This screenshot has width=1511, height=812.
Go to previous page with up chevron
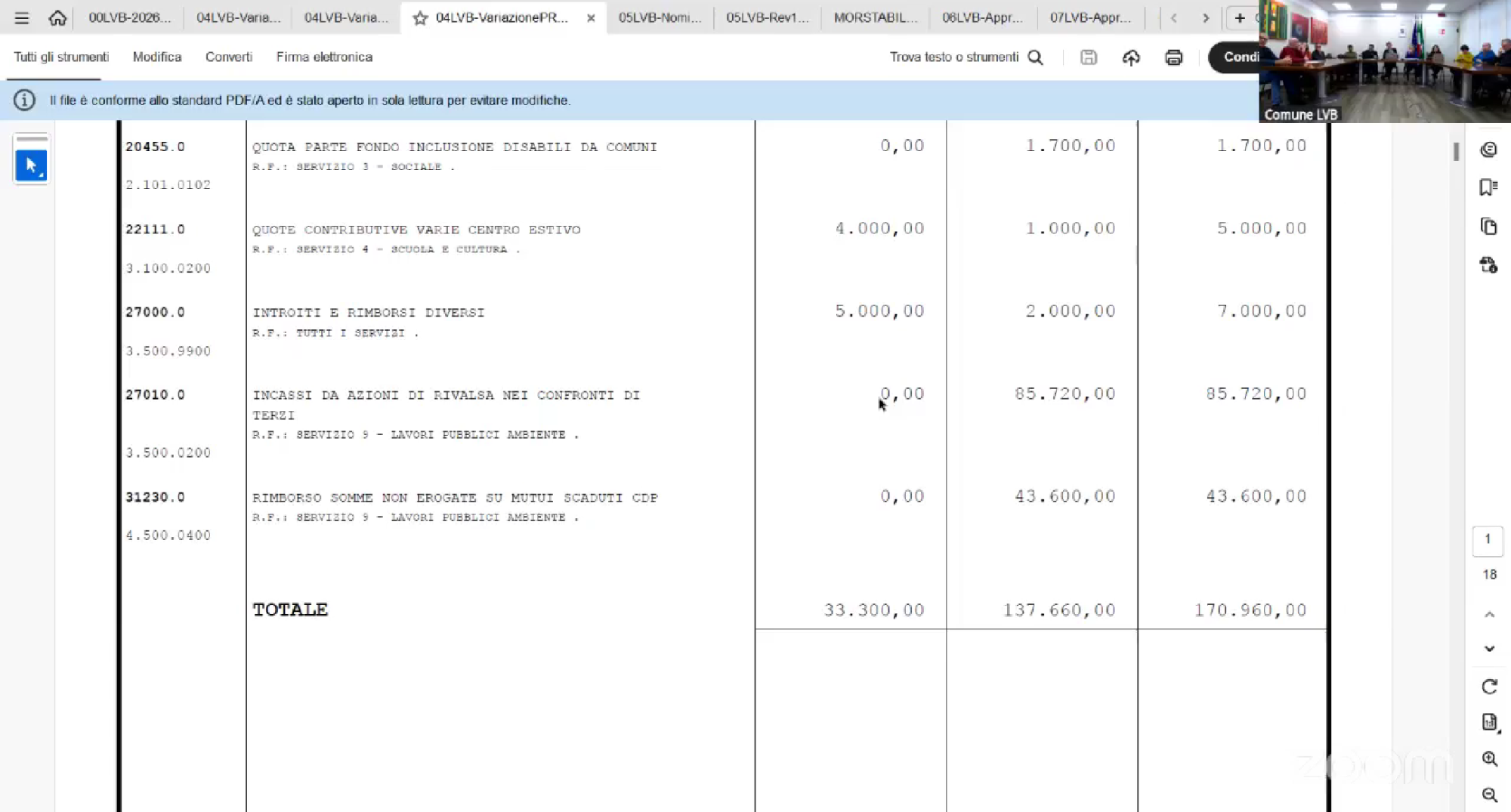click(1489, 615)
